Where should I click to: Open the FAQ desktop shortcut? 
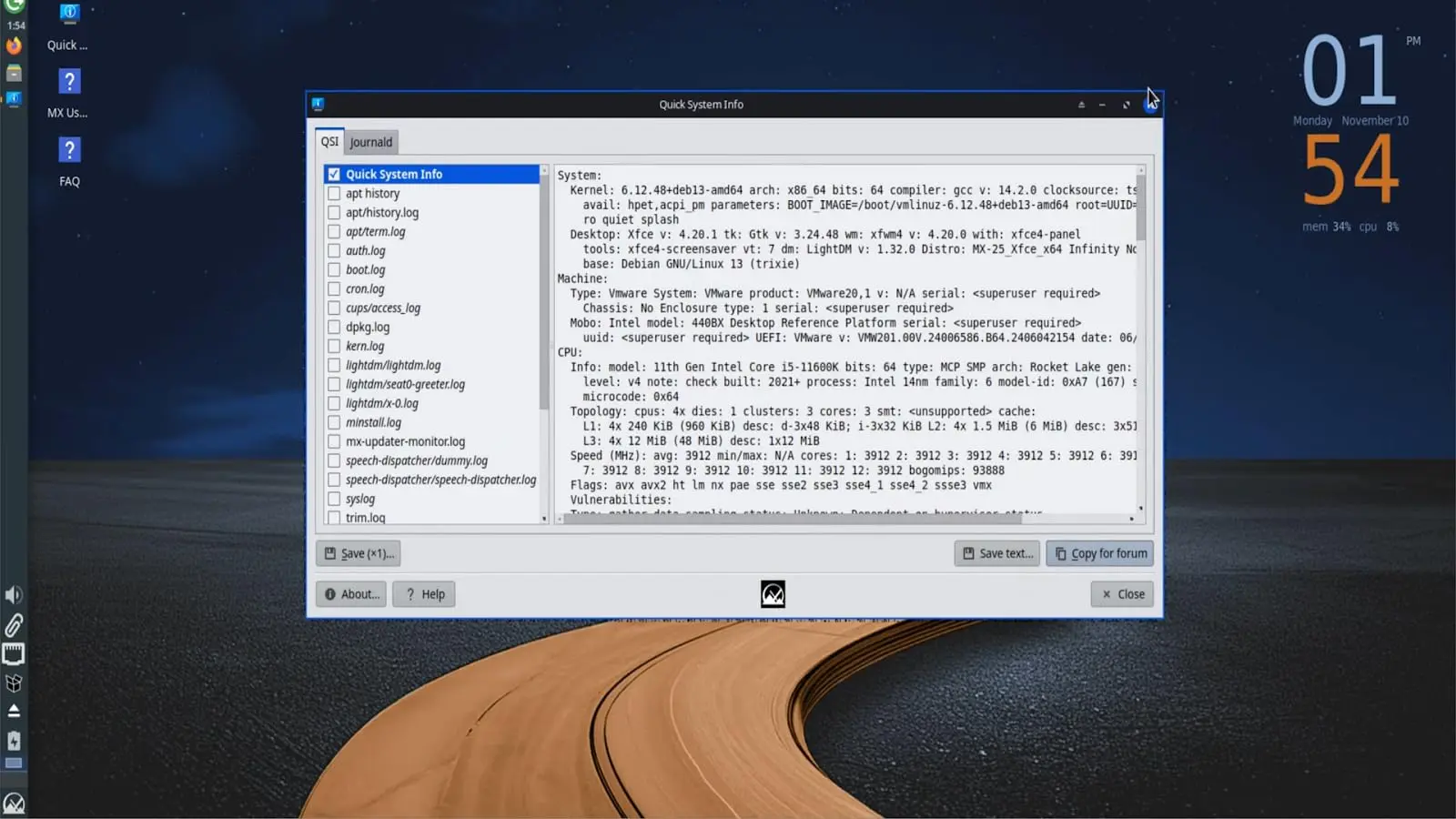(x=69, y=162)
